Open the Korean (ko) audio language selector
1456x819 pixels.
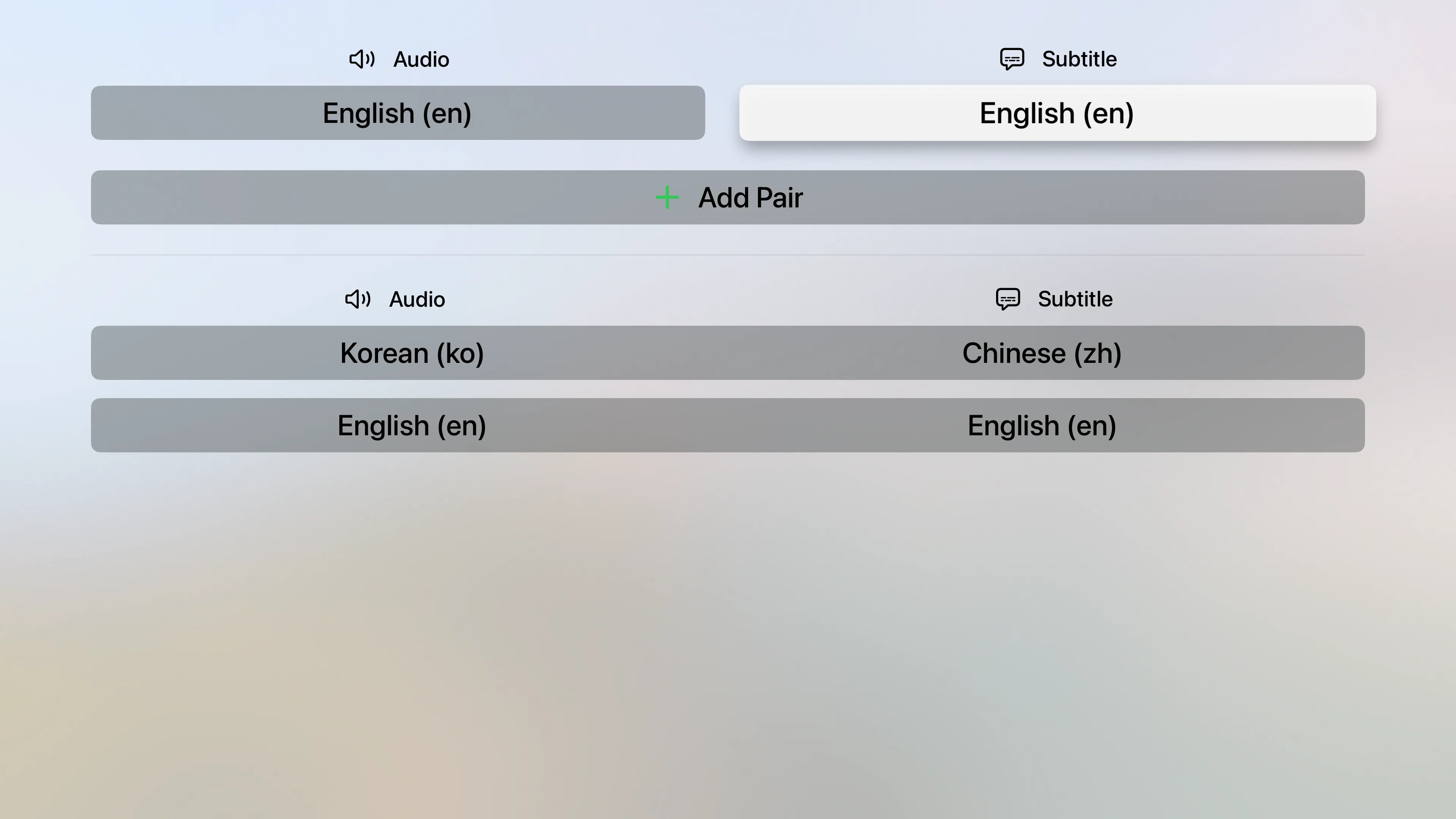pyautogui.click(x=412, y=353)
